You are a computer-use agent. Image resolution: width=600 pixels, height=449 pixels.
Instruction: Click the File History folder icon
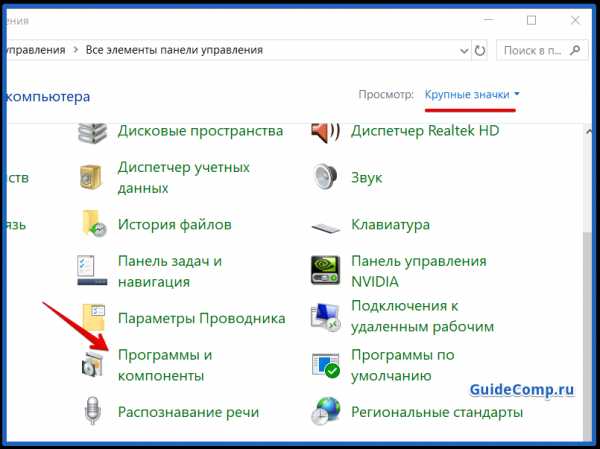(92, 224)
